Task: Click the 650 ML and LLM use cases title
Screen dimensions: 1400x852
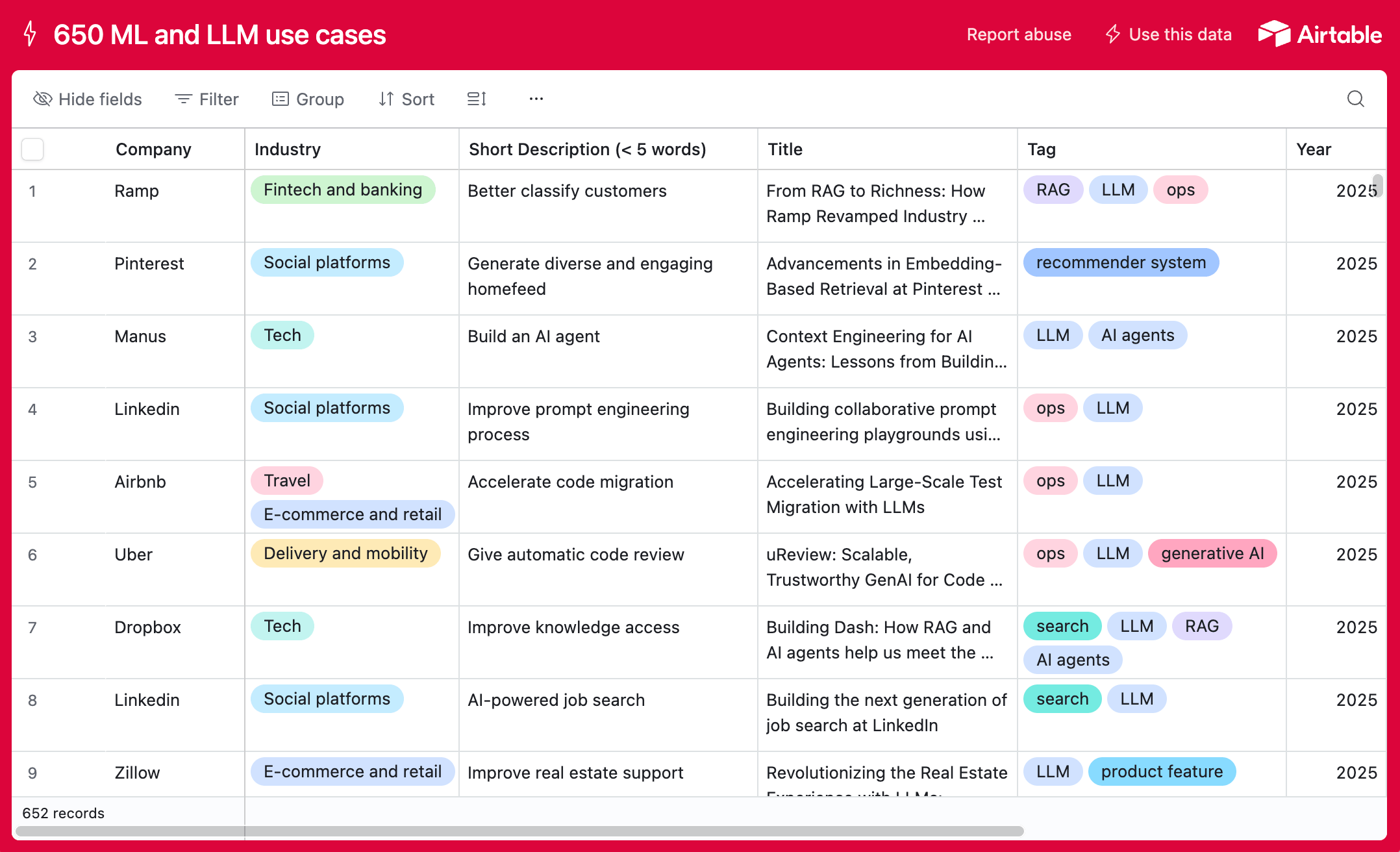Action: (x=219, y=34)
